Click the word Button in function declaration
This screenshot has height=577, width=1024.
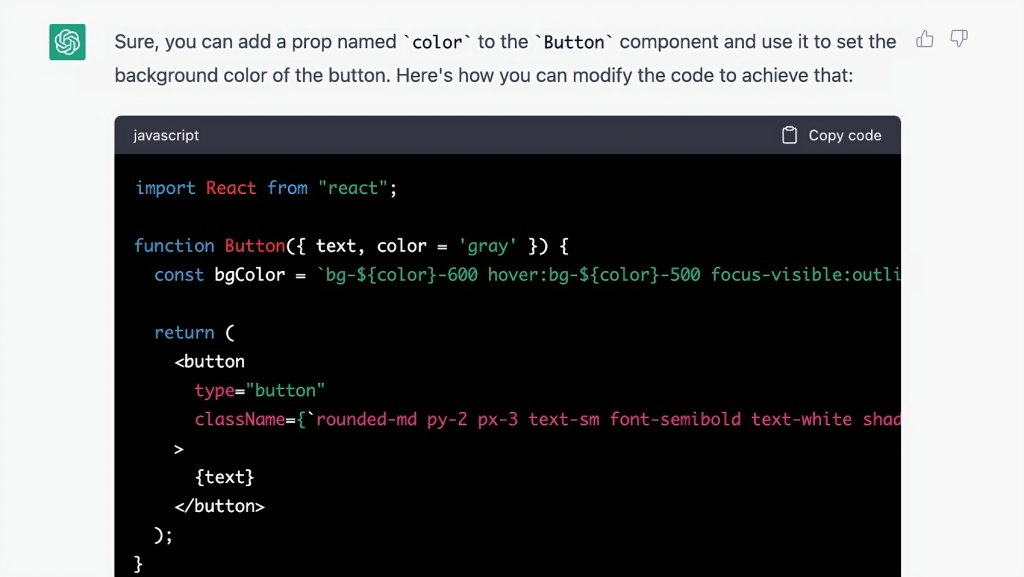254,246
